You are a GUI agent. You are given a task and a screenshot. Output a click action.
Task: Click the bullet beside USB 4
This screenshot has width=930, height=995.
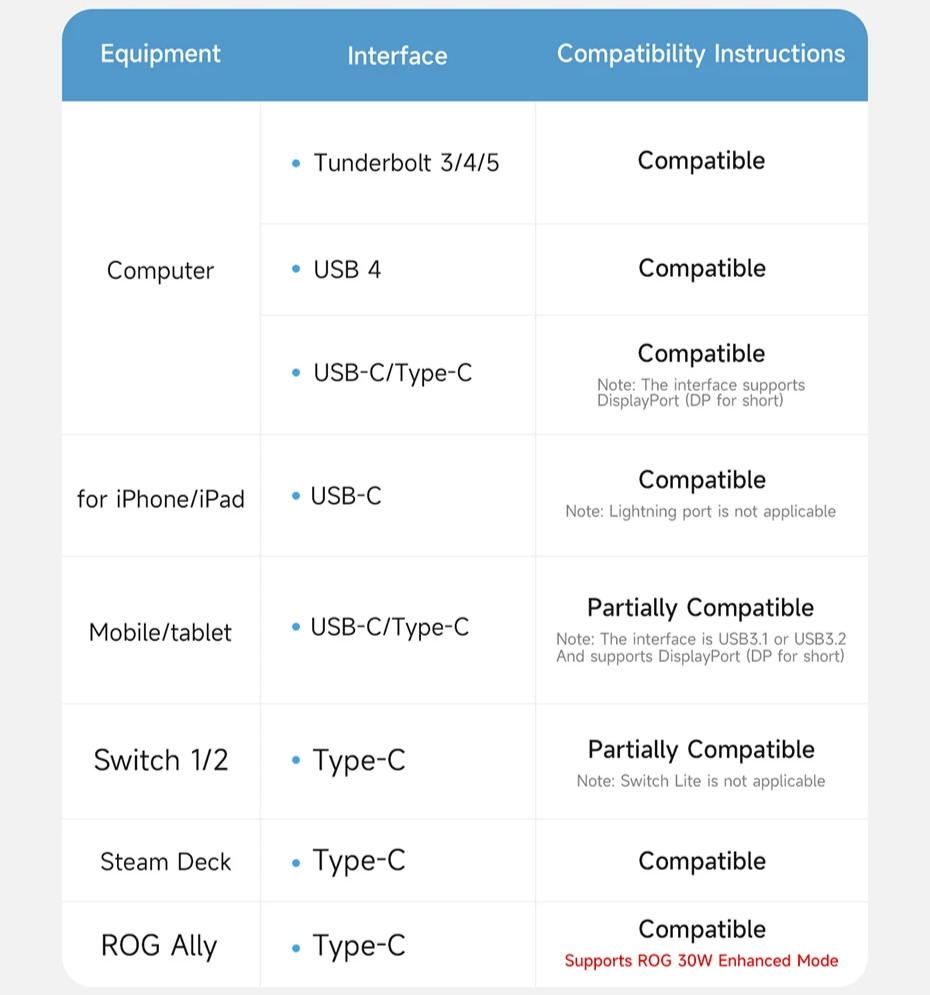(x=296, y=269)
